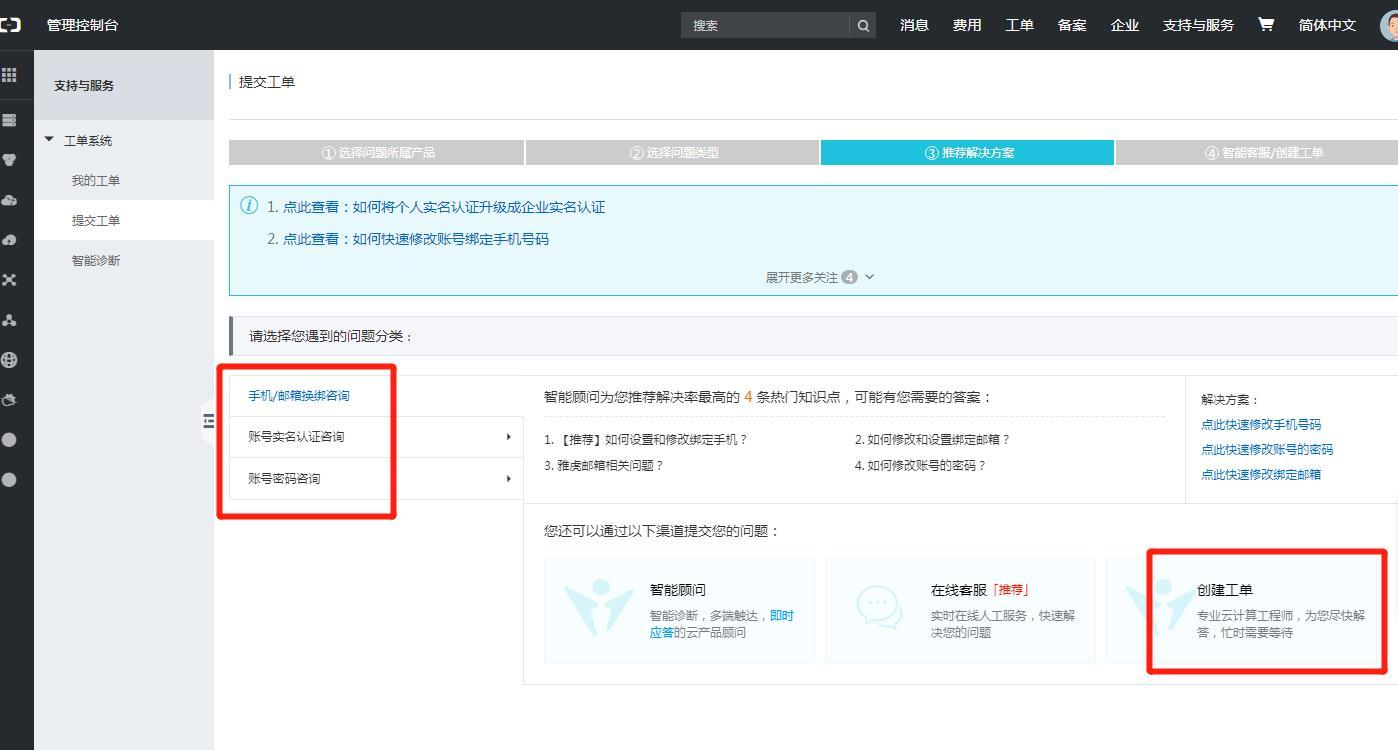Viewport: 1398px width, 750px height.
Task: Open the apps grid icon at top left
Action: tap(10, 74)
